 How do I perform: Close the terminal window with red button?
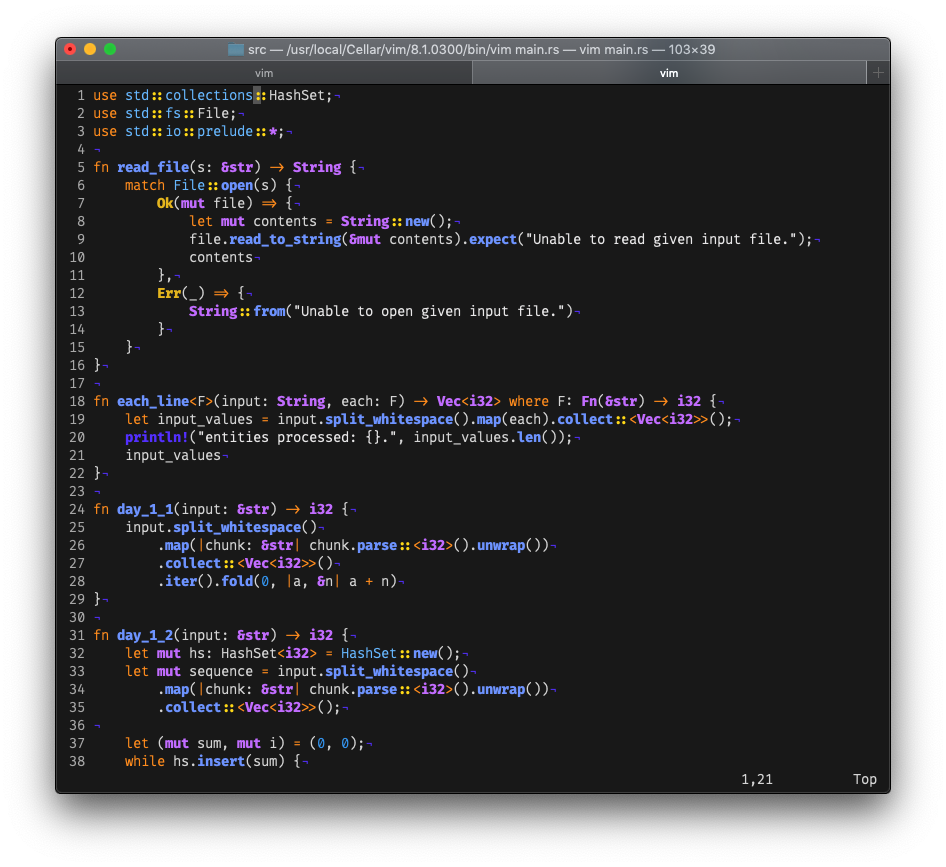pyautogui.click(x=70, y=49)
